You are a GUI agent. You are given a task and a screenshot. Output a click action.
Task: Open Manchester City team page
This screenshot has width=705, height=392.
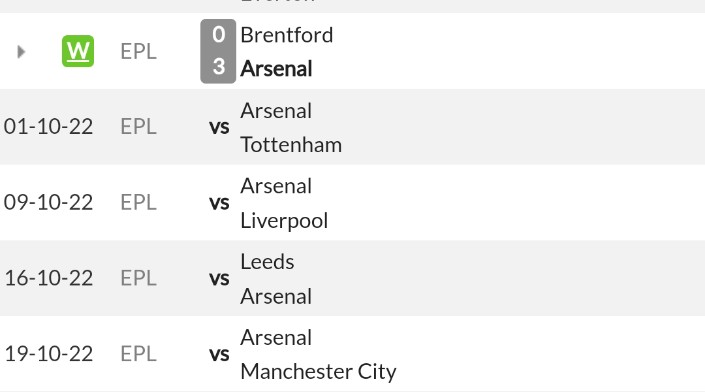tap(318, 372)
